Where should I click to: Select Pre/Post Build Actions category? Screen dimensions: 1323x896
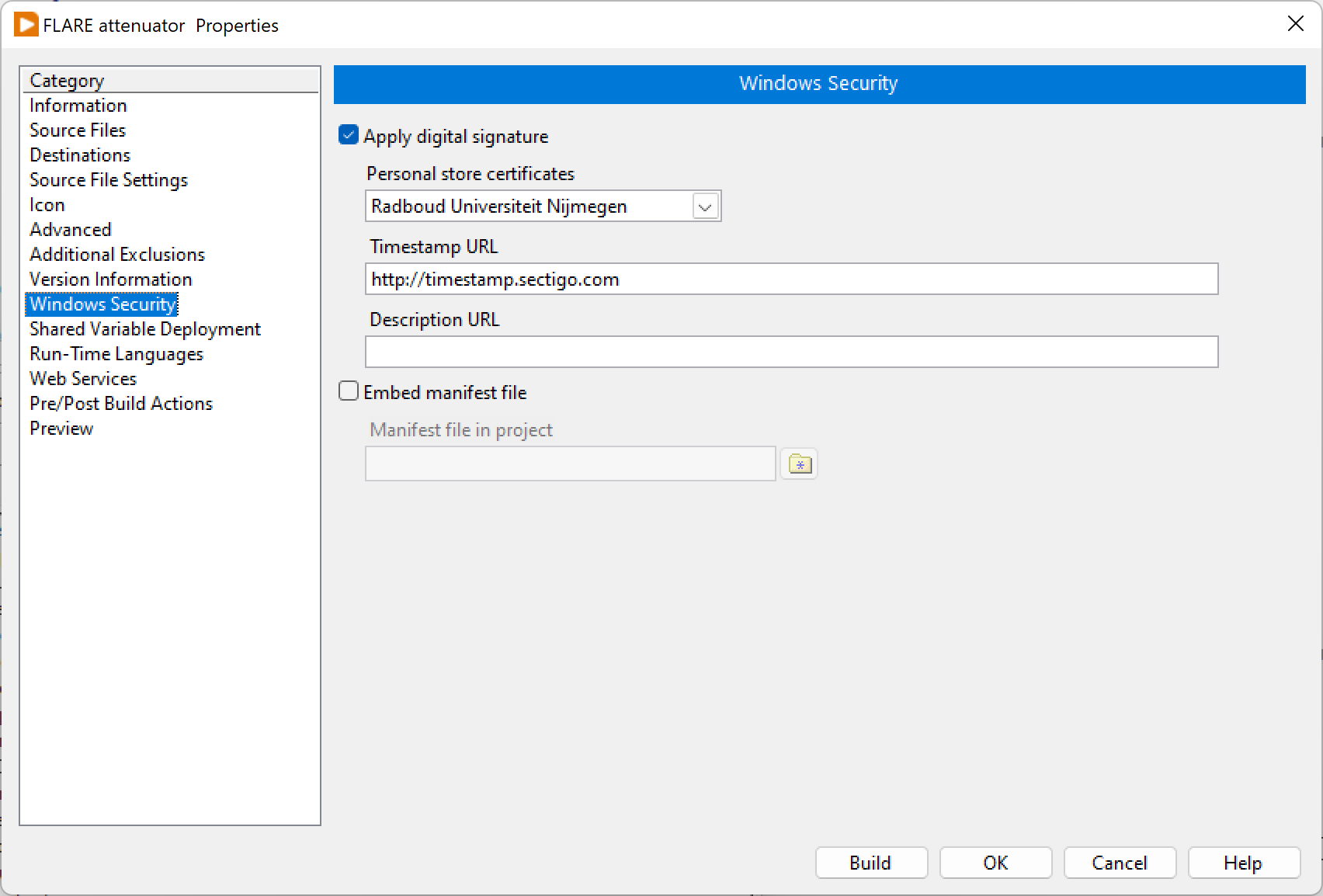point(120,404)
